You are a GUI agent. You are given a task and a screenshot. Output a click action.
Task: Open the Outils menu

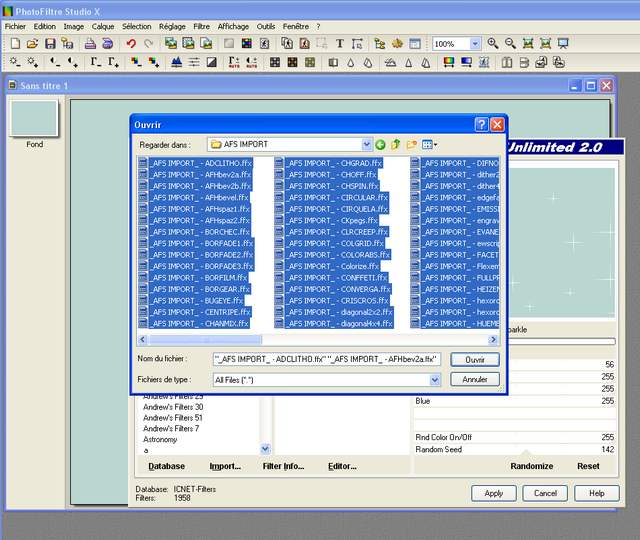[266, 27]
